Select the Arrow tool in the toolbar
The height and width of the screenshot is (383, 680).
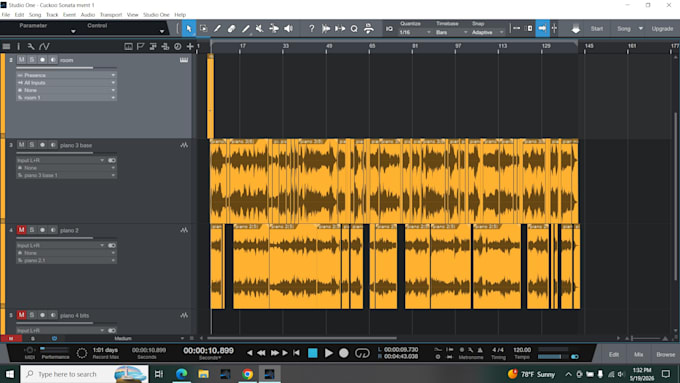tap(189, 29)
